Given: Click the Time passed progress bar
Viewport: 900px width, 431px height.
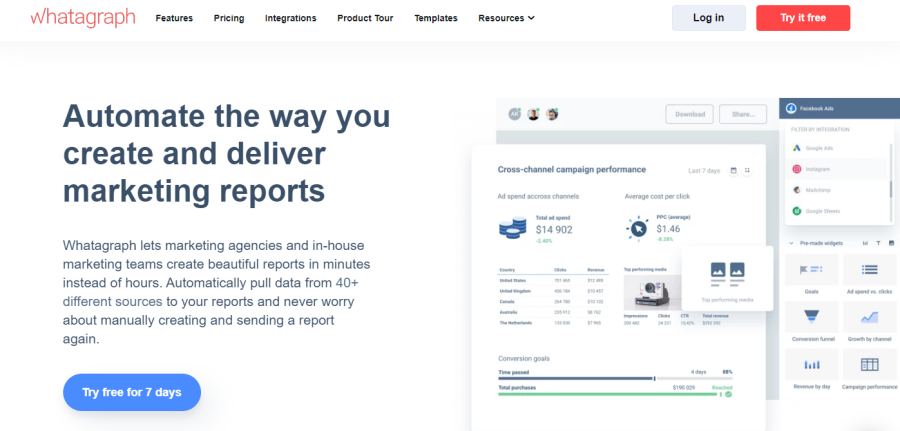Looking at the screenshot, I should [x=615, y=378].
